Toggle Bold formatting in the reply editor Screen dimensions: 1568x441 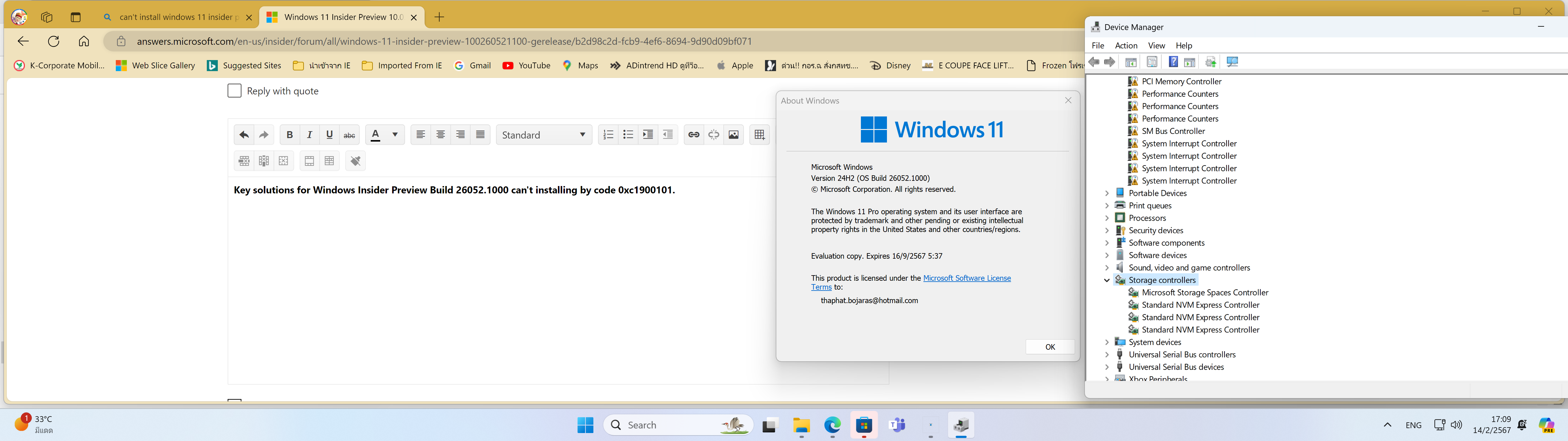(x=290, y=135)
